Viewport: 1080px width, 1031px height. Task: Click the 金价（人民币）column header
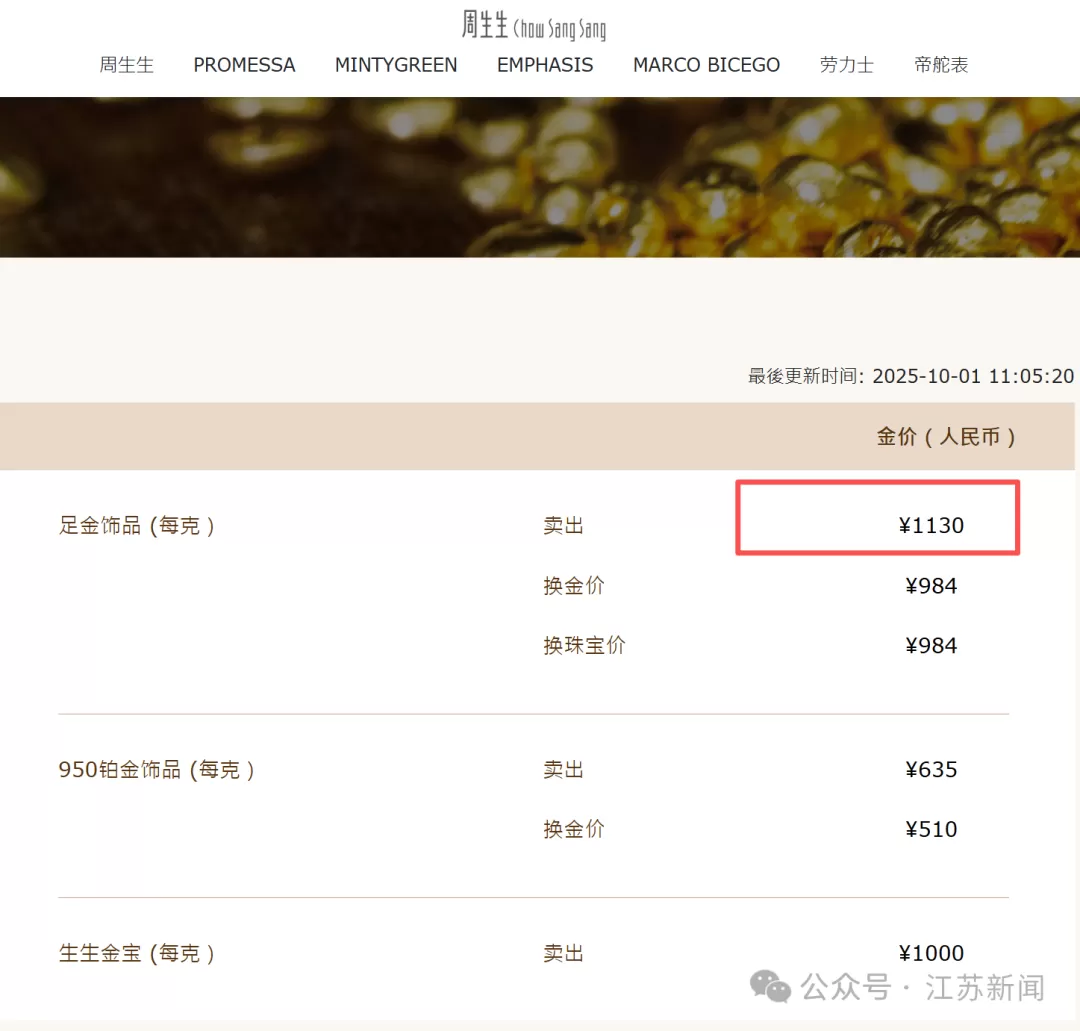pos(947,437)
